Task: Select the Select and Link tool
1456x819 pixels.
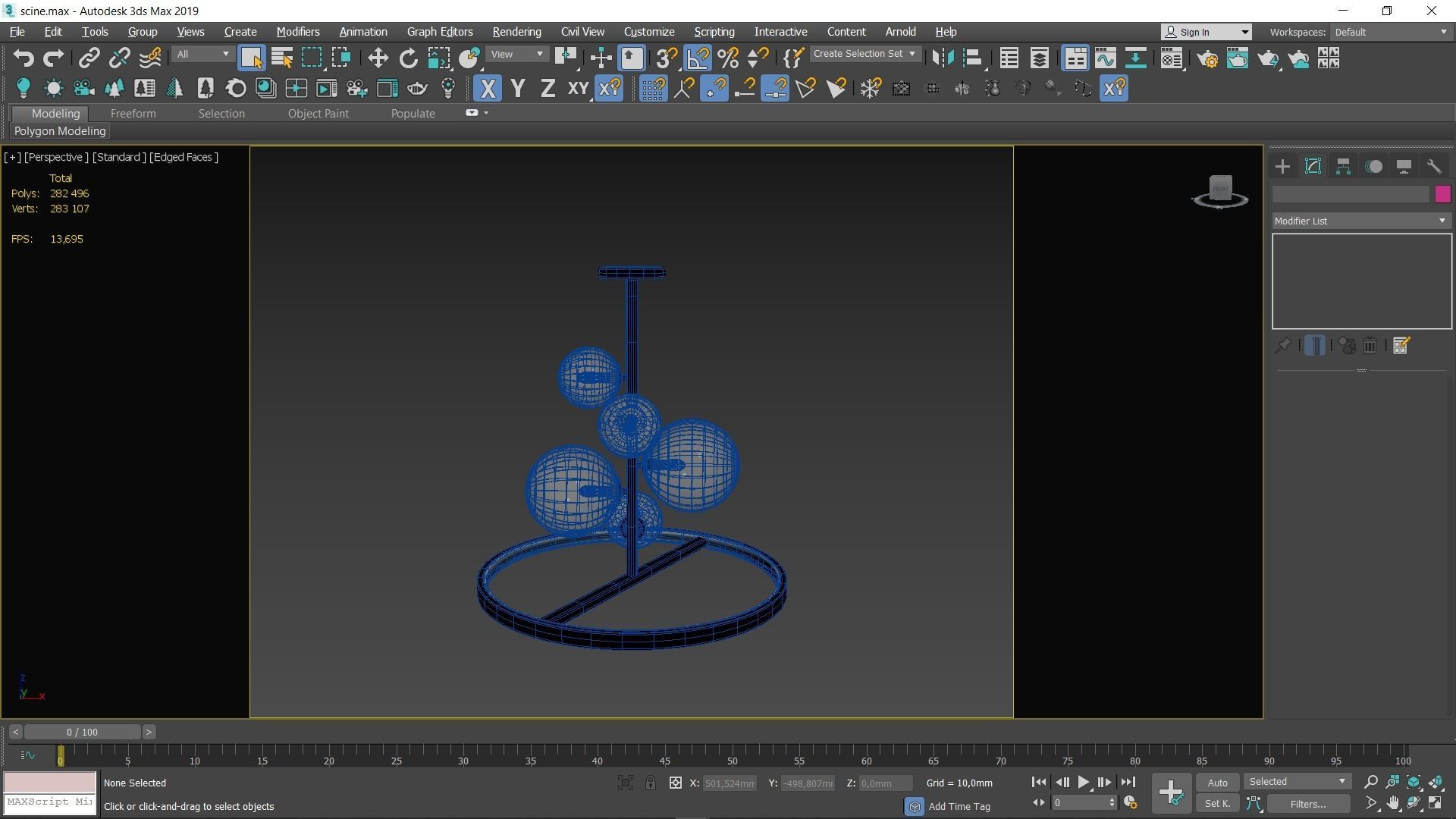Action: point(89,58)
